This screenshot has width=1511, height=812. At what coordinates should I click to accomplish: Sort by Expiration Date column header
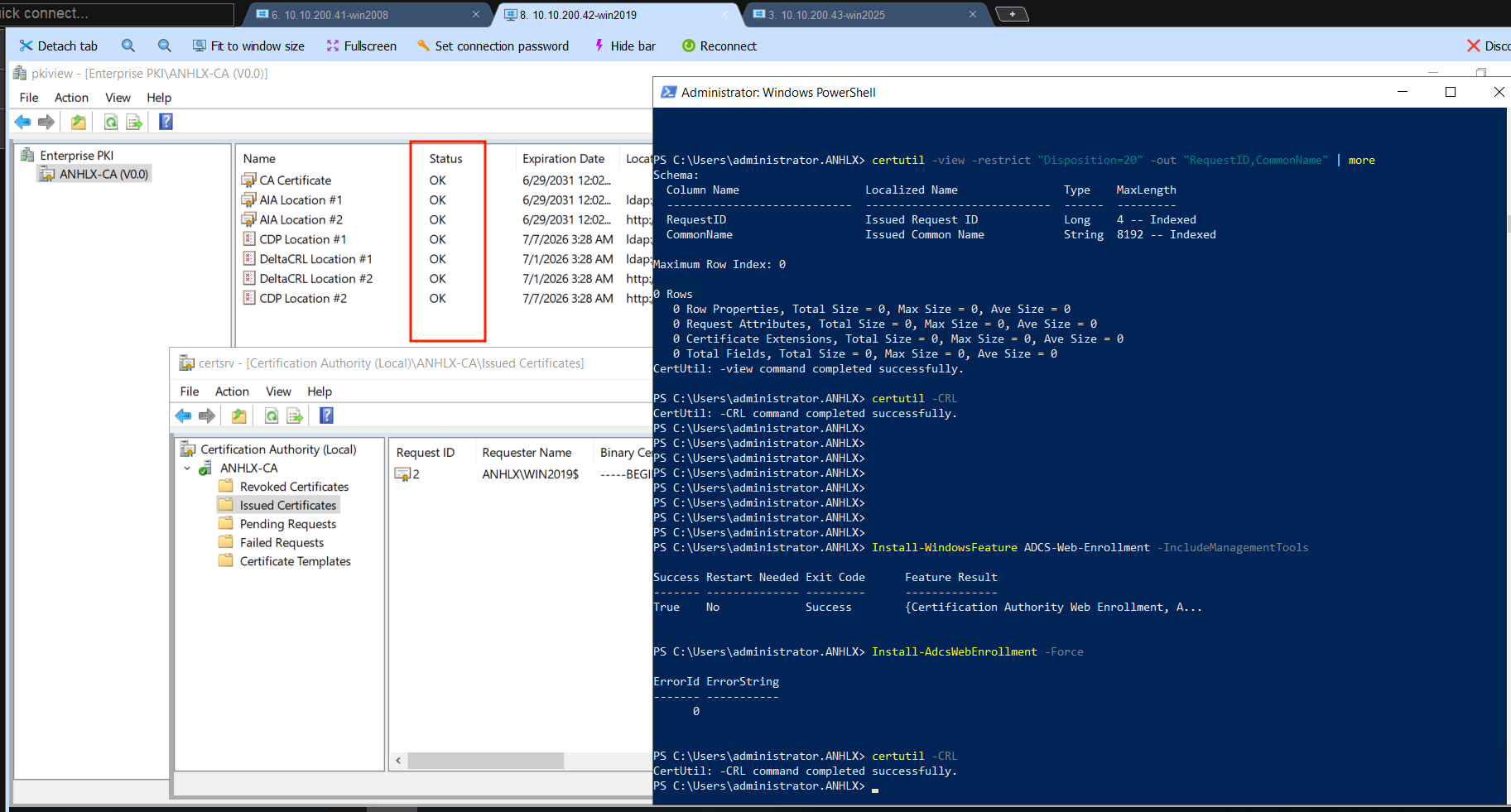pyautogui.click(x=563, y=159)
